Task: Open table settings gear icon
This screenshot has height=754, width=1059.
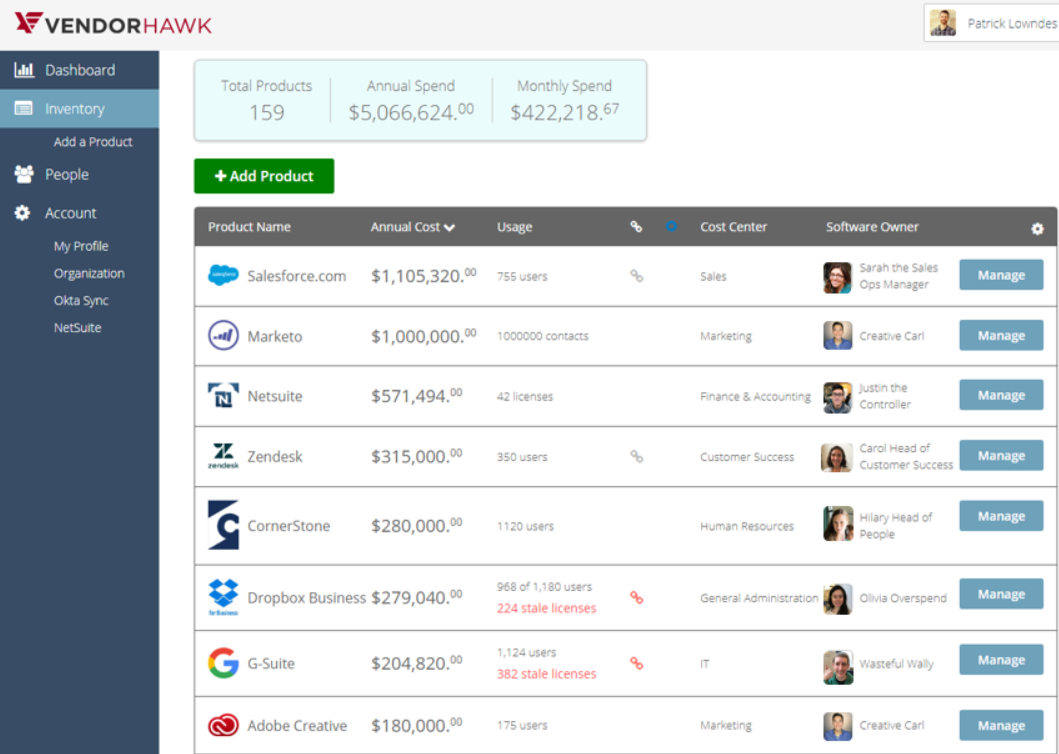Action: point(1037,229)
